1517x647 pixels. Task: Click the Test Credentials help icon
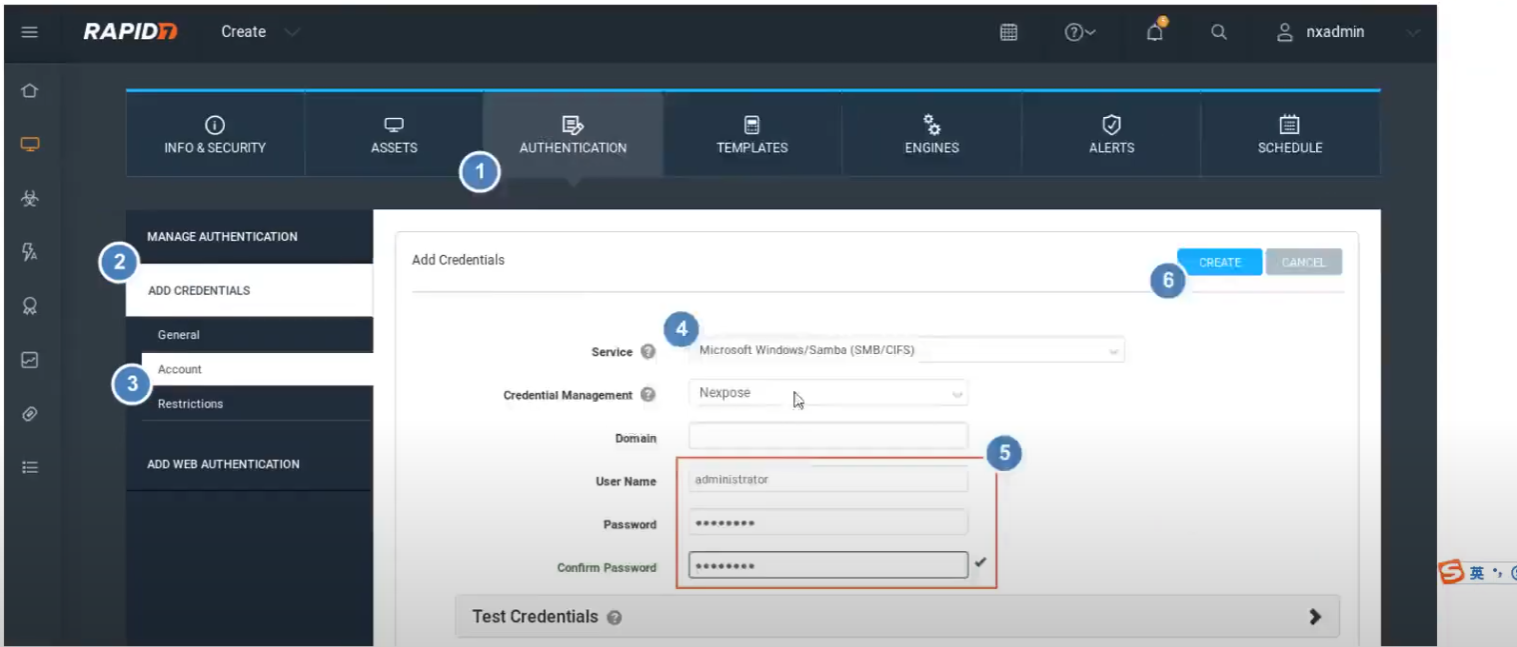point(614,618)
